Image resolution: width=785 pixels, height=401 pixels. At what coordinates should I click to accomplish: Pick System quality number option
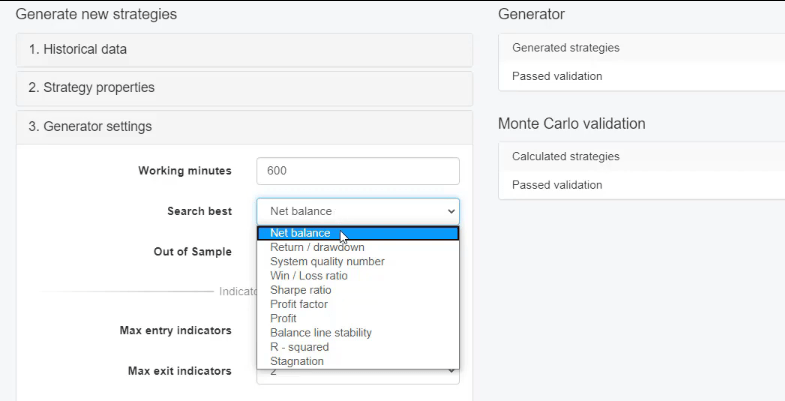coord(327,261)
